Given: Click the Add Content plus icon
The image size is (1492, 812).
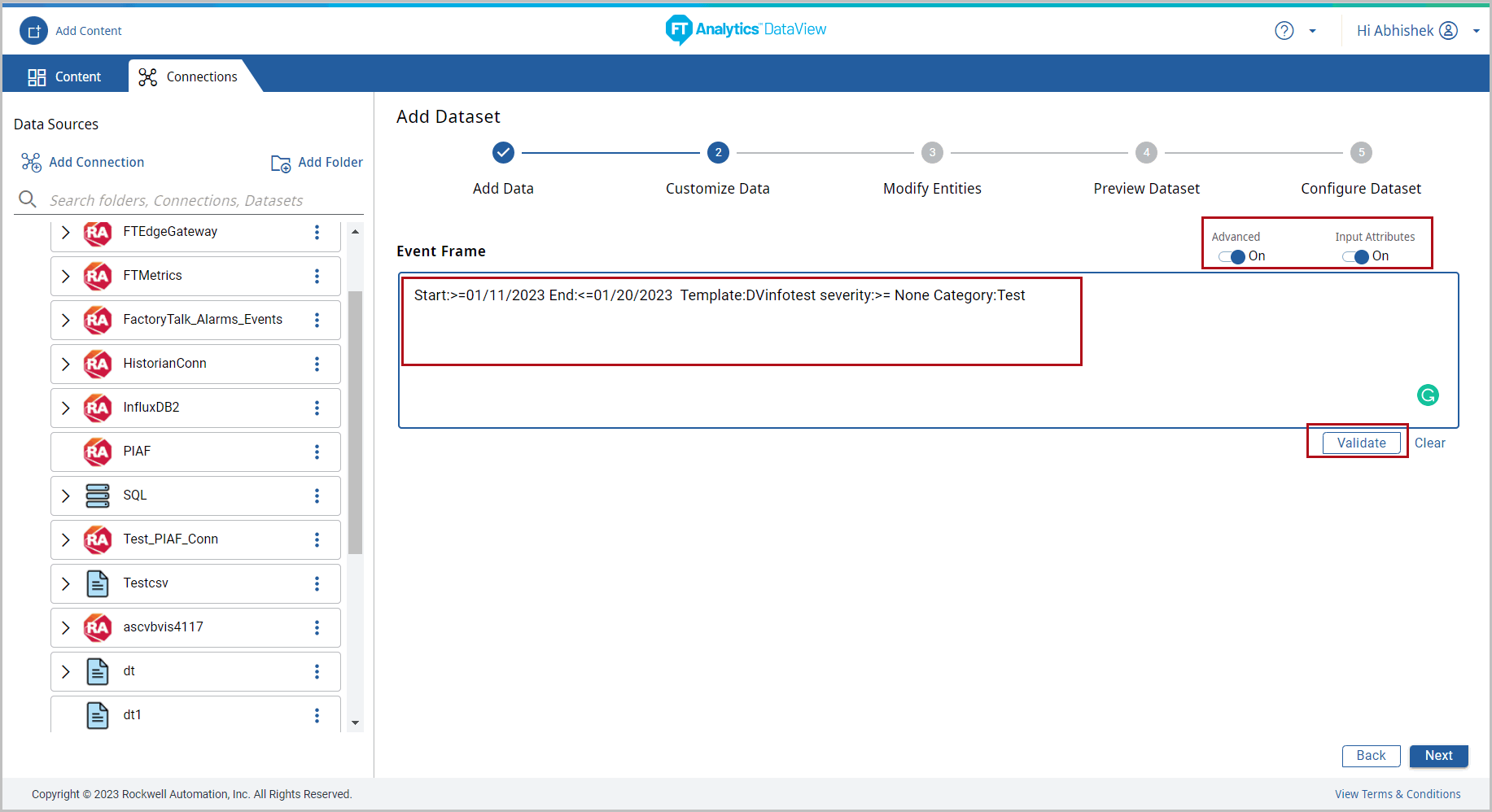Looking at the screenshot, I should coord(33,31).
